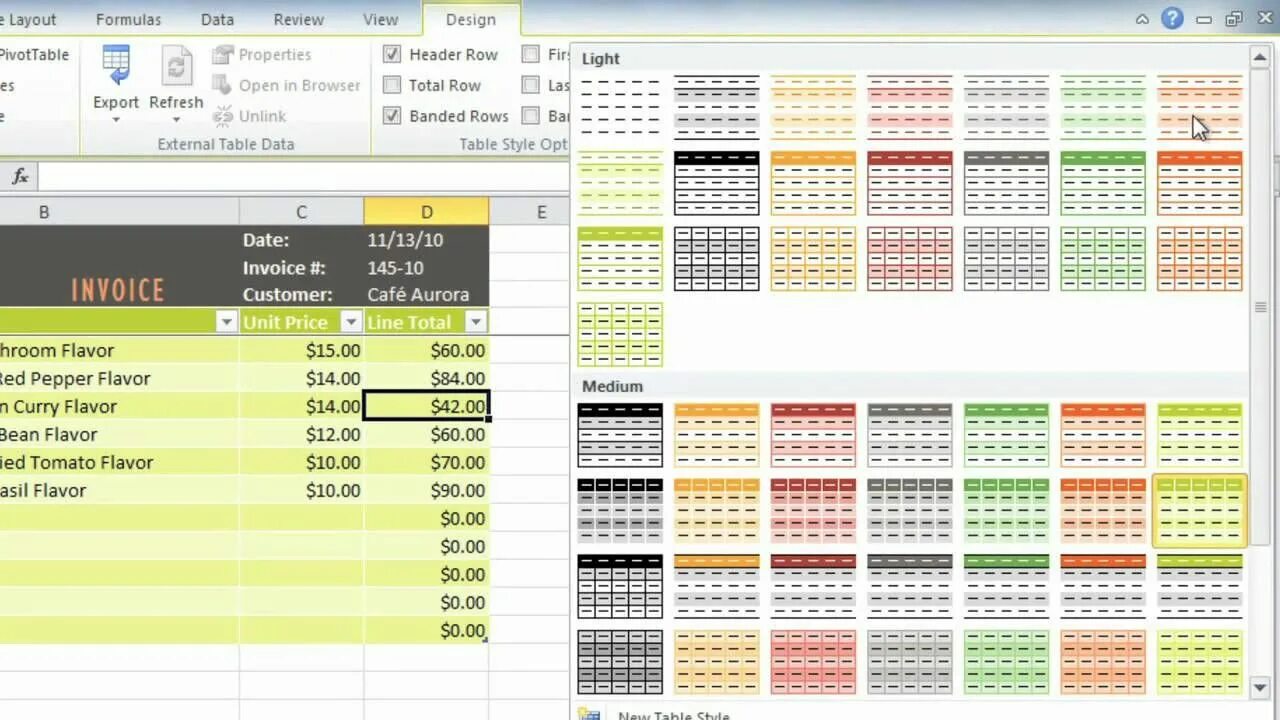Click the Properties icon in External Table Data

(222, 55)
